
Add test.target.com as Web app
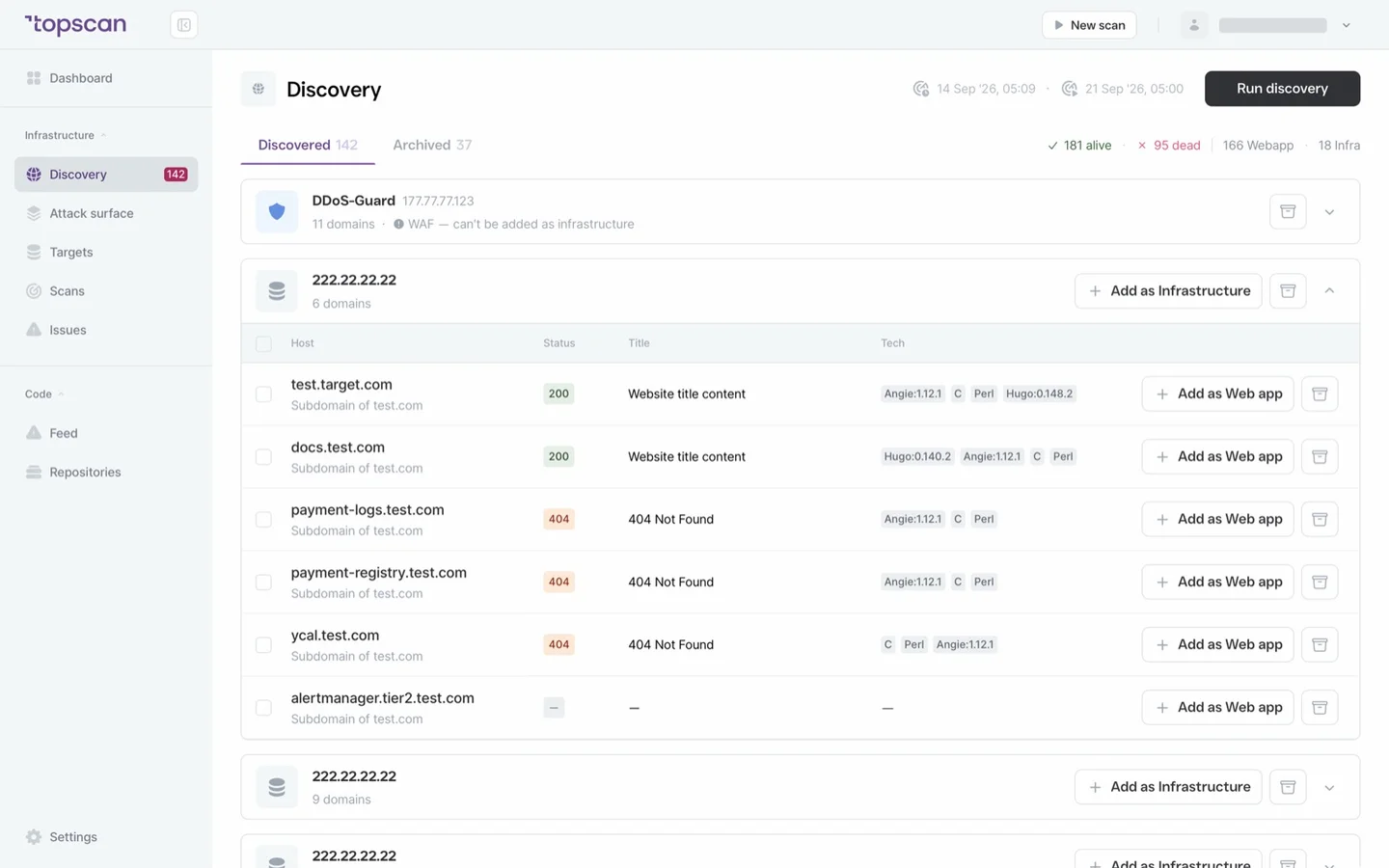coord(1217,393)
